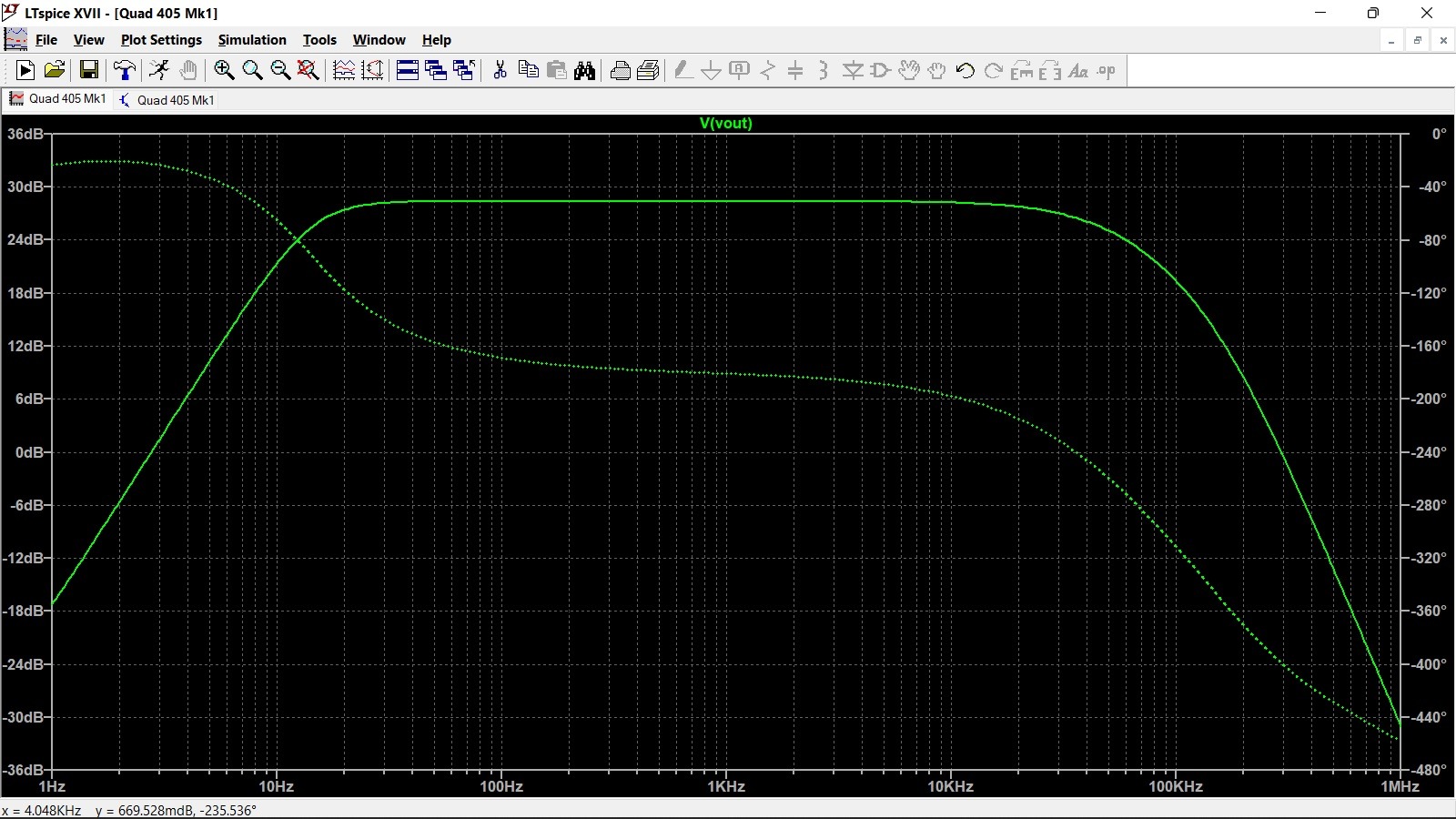Click the 36dB left axis label
Screen dimensions: 1456x819
tap(25, 134)
